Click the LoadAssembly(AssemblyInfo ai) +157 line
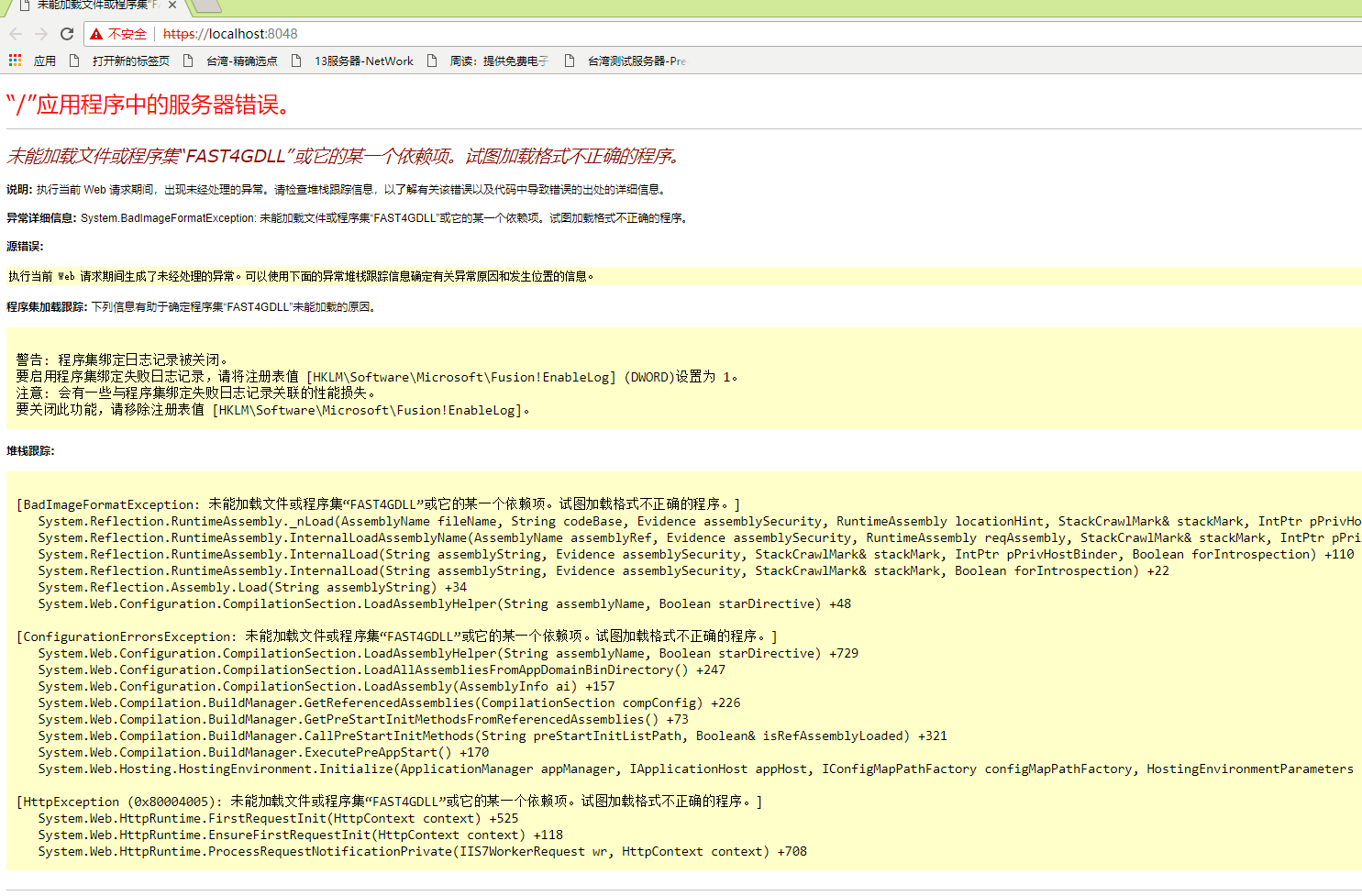 point(327,686)
